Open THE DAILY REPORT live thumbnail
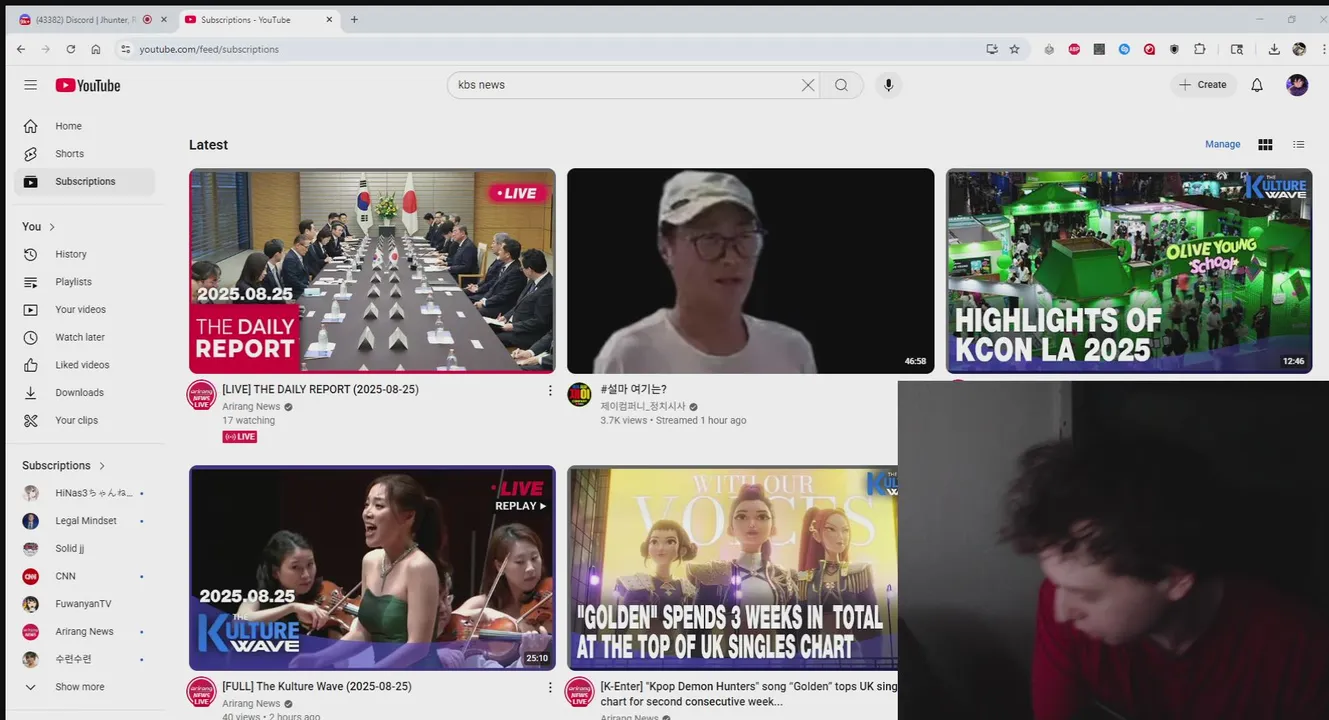Viewport: 1329px width, 720px height. tap(372, 271)
